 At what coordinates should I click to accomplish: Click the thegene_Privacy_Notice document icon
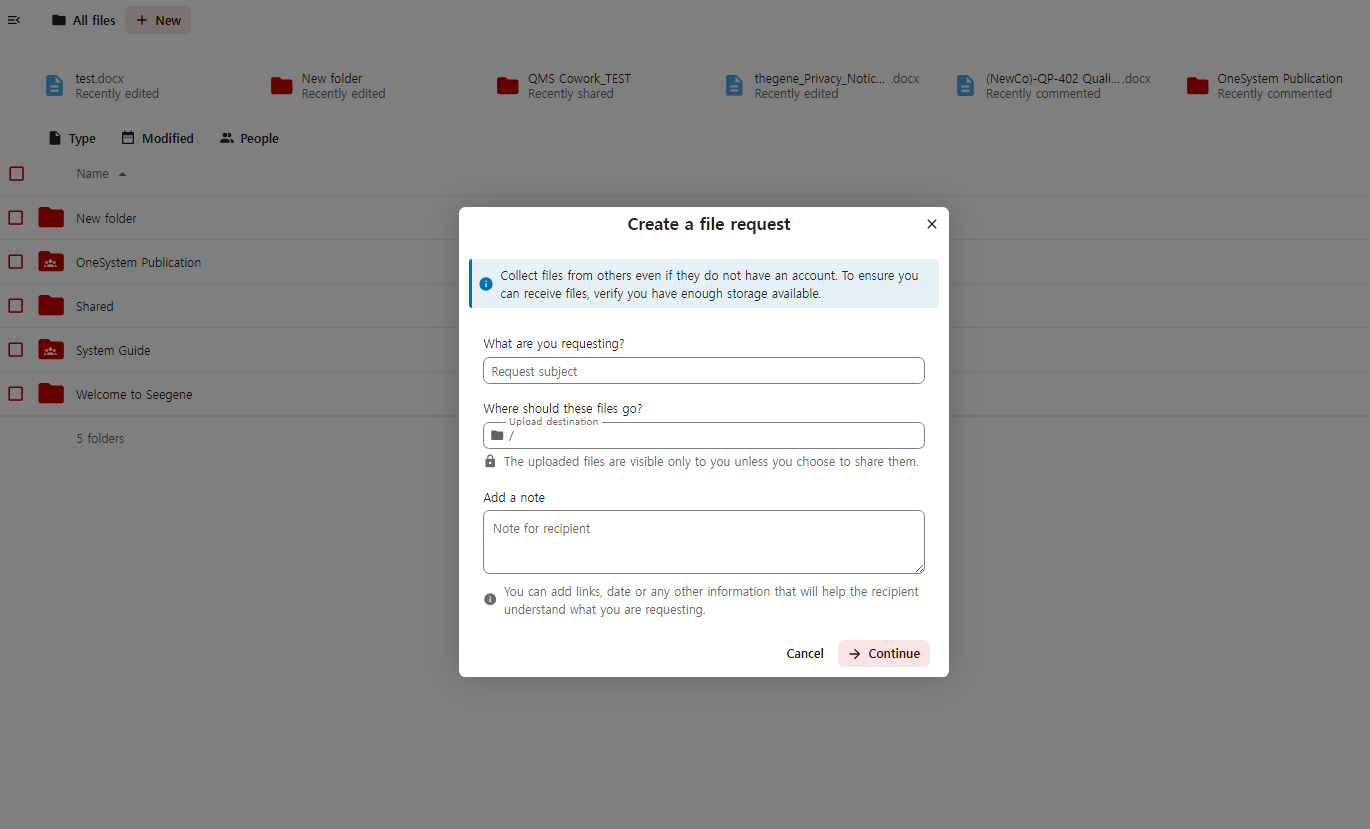pos(735,86)
